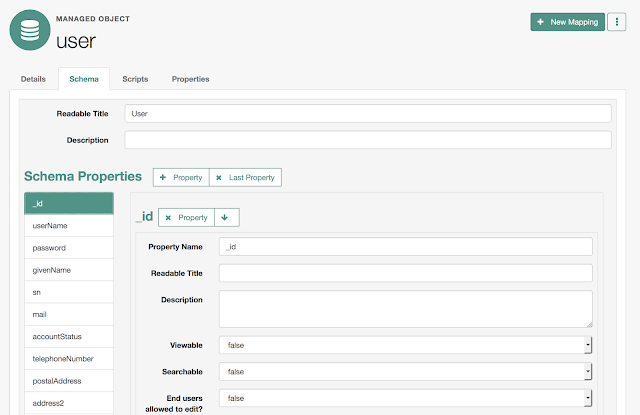Open the Properties tab
640x415 pixels.
click(x=191, y=79)
